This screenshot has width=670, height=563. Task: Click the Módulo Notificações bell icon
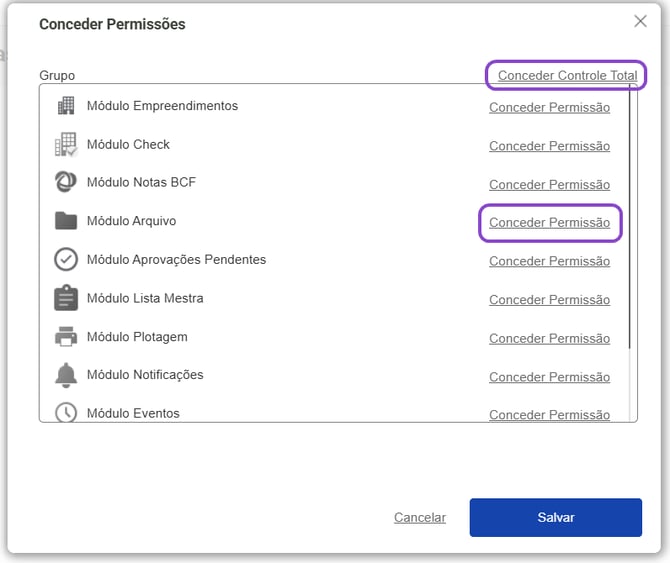66,375
